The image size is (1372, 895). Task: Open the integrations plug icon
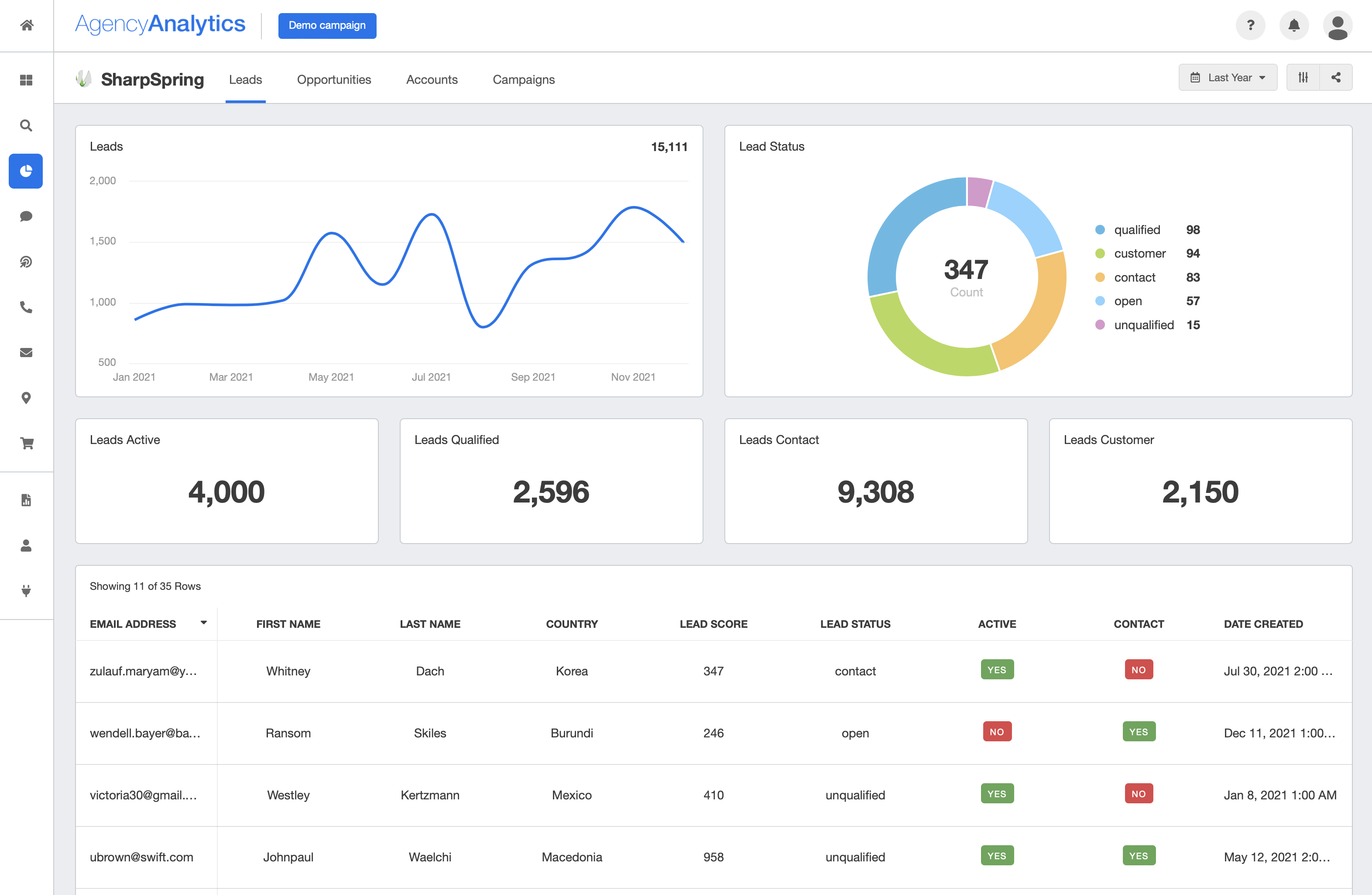point(26,591)
